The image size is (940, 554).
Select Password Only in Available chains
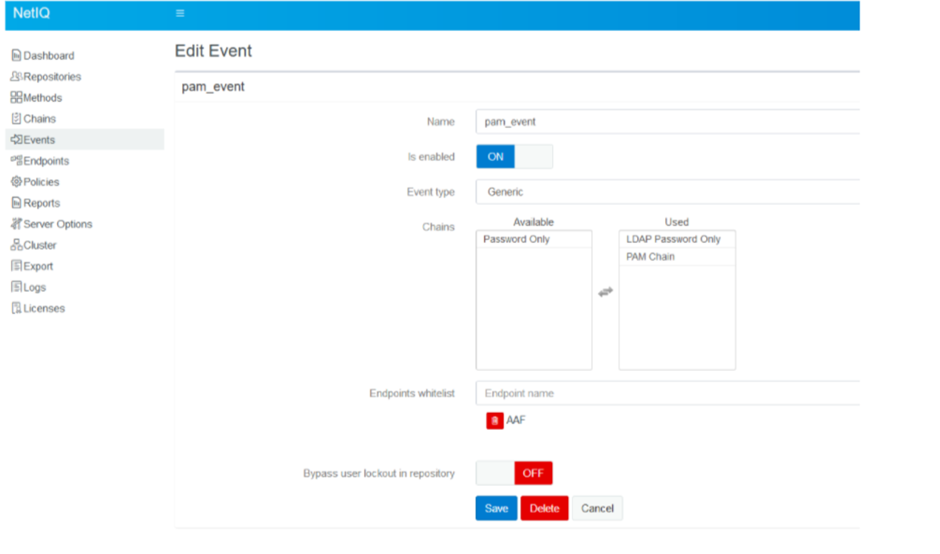point(534,239)
